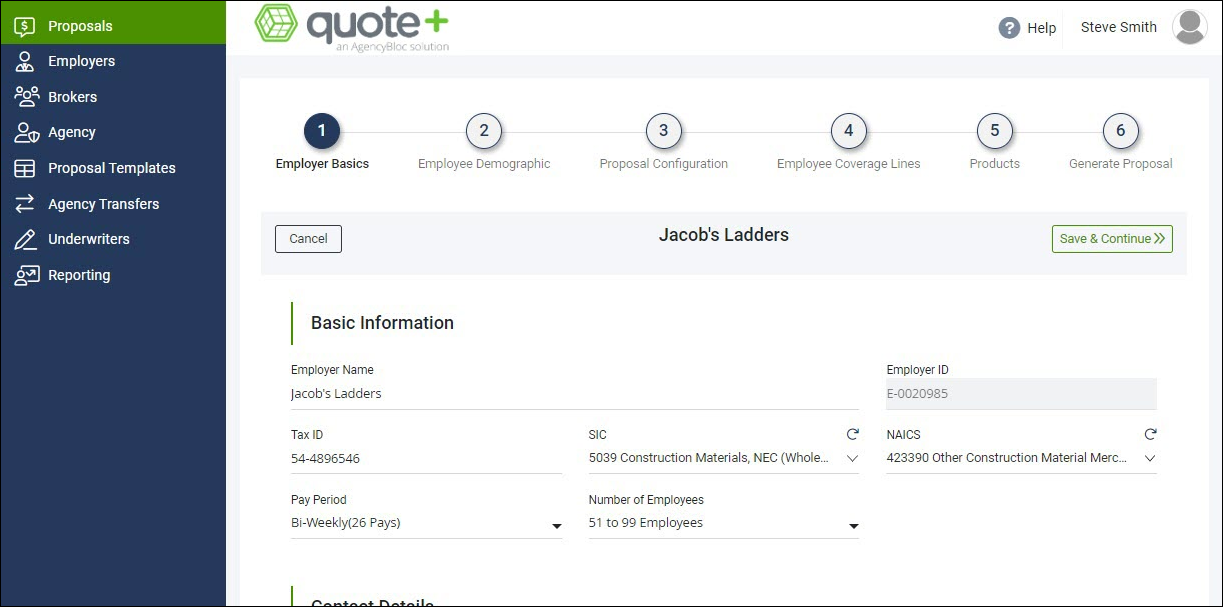Click the Help question mark icon

(1009, 28)
